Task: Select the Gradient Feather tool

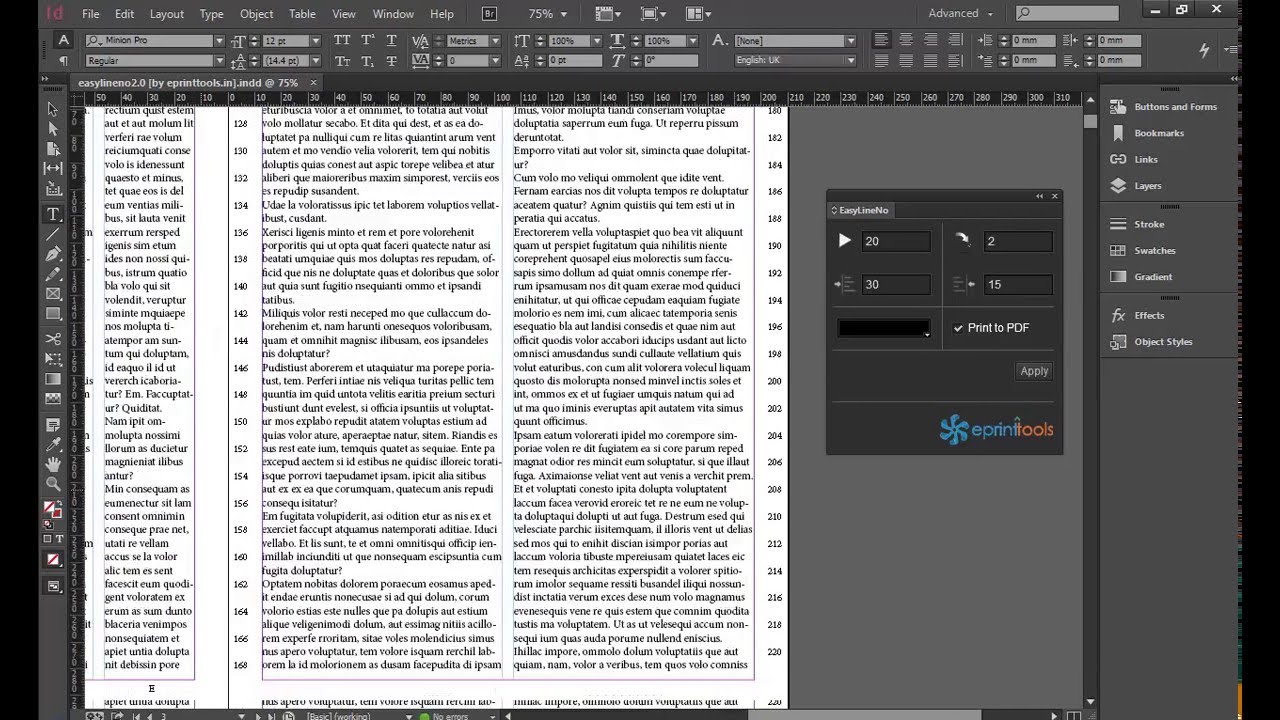Action: click(53, 399)
